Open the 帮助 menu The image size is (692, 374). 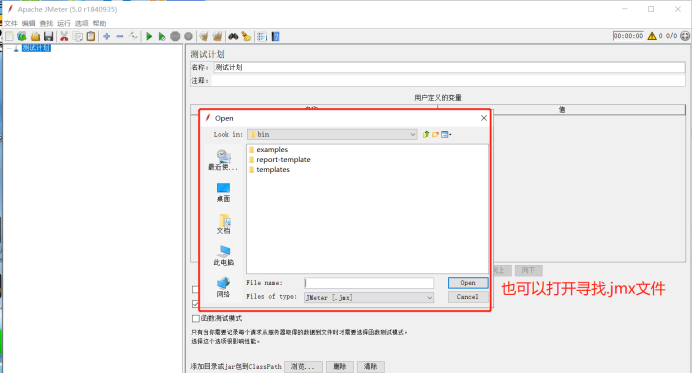pyautogui.click(x=99, y=23)
